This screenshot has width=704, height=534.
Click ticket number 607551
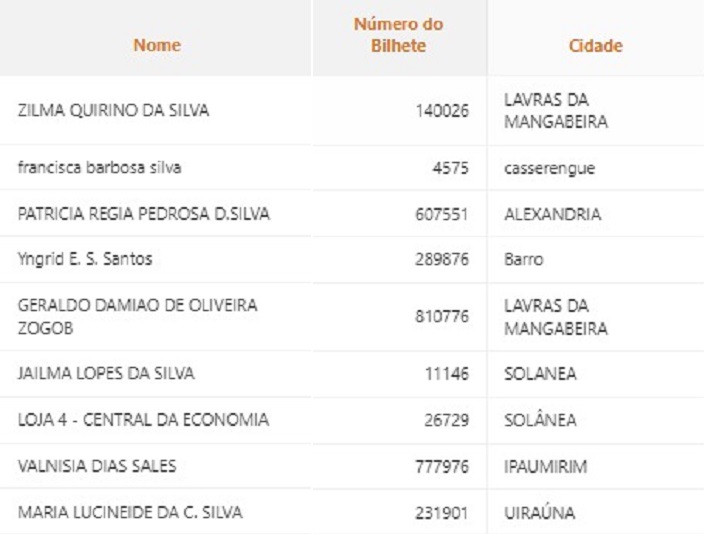442,214
